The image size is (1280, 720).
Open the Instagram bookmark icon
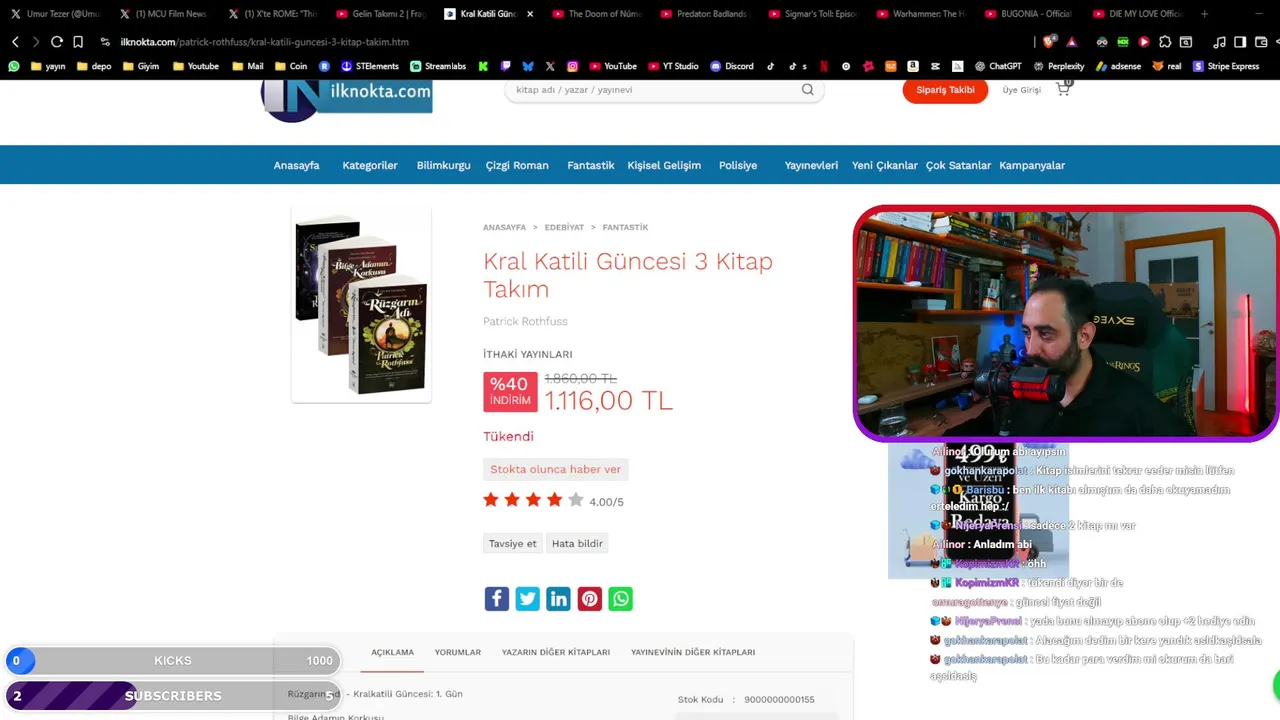coord(572,66)
